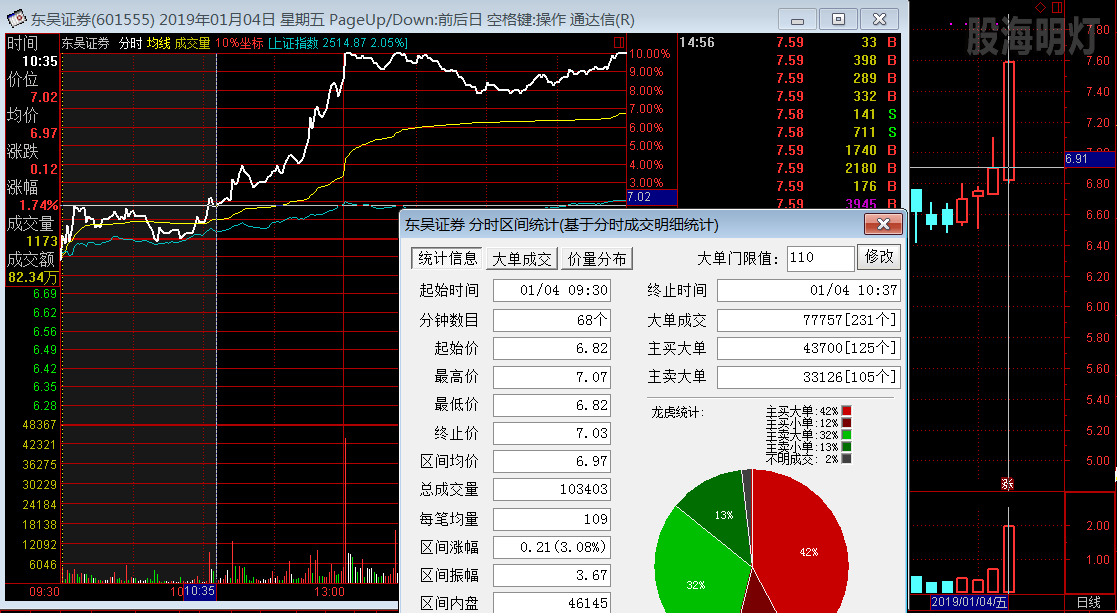Toggle the 10%坐标 scale label
The image size is (1117, 613).
pyautogui.click(x=239, y=43)
